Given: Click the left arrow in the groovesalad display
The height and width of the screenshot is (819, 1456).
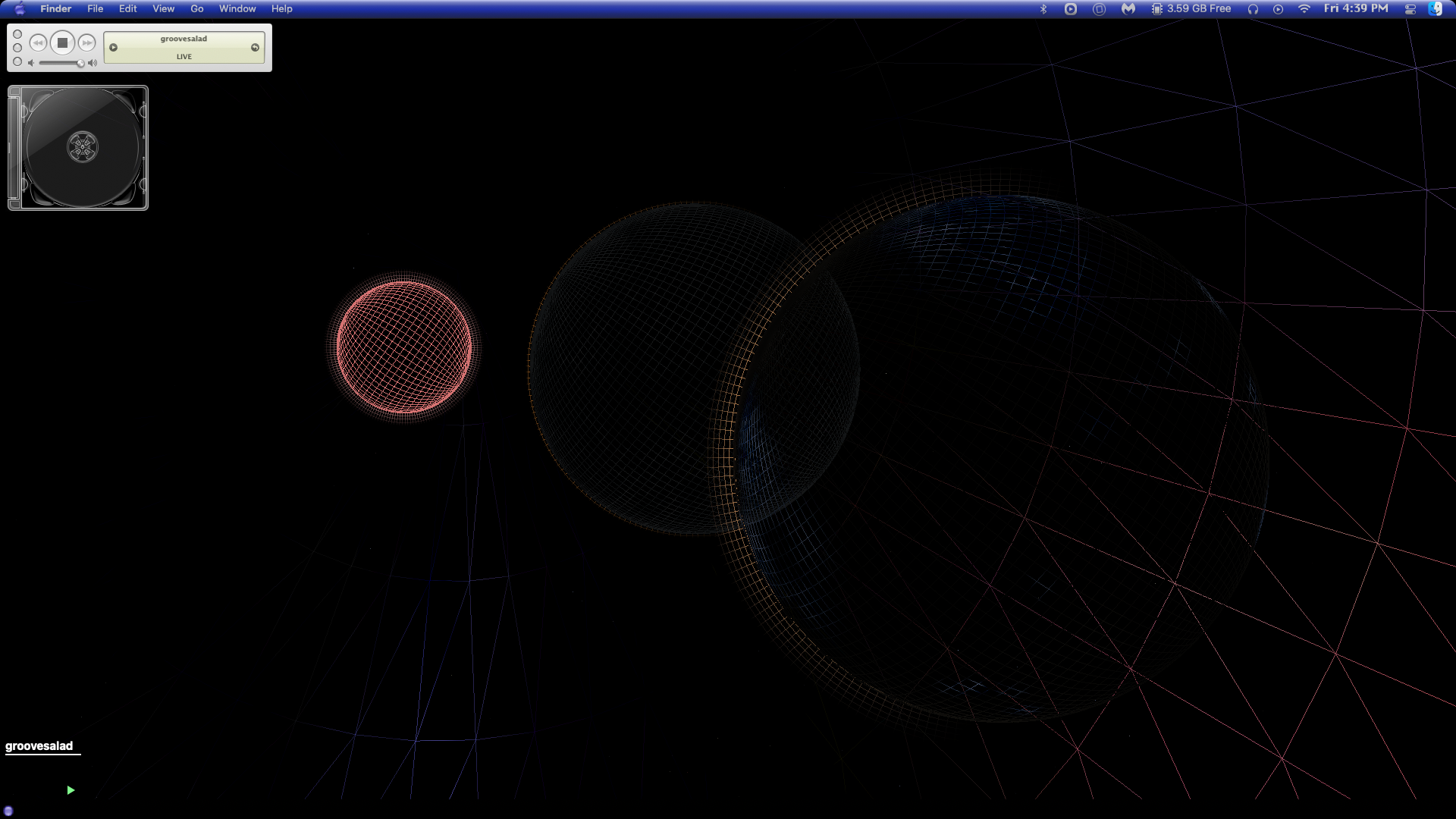Looking at the screenshot, I should click(115, 47).
